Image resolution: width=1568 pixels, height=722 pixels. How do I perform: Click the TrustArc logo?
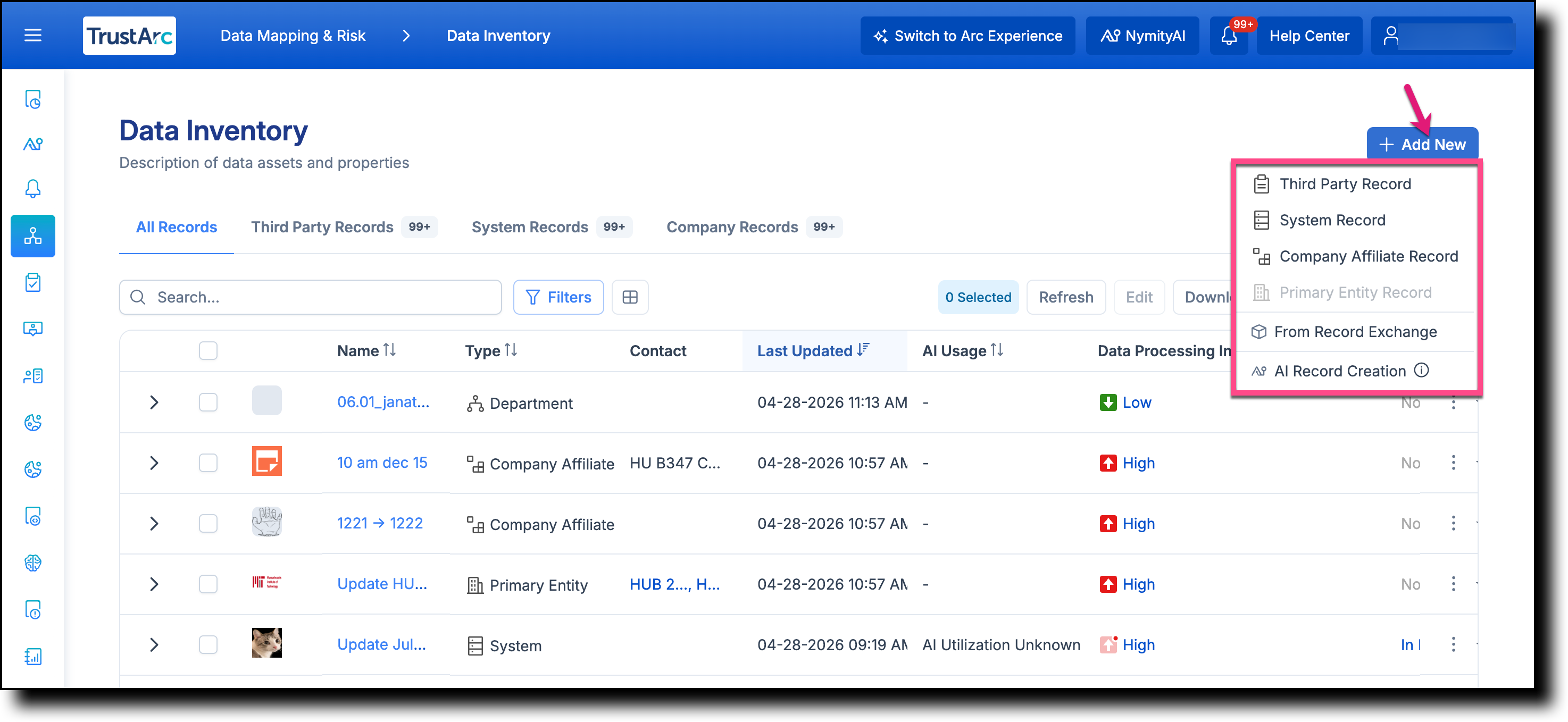[x=129, y=36]
